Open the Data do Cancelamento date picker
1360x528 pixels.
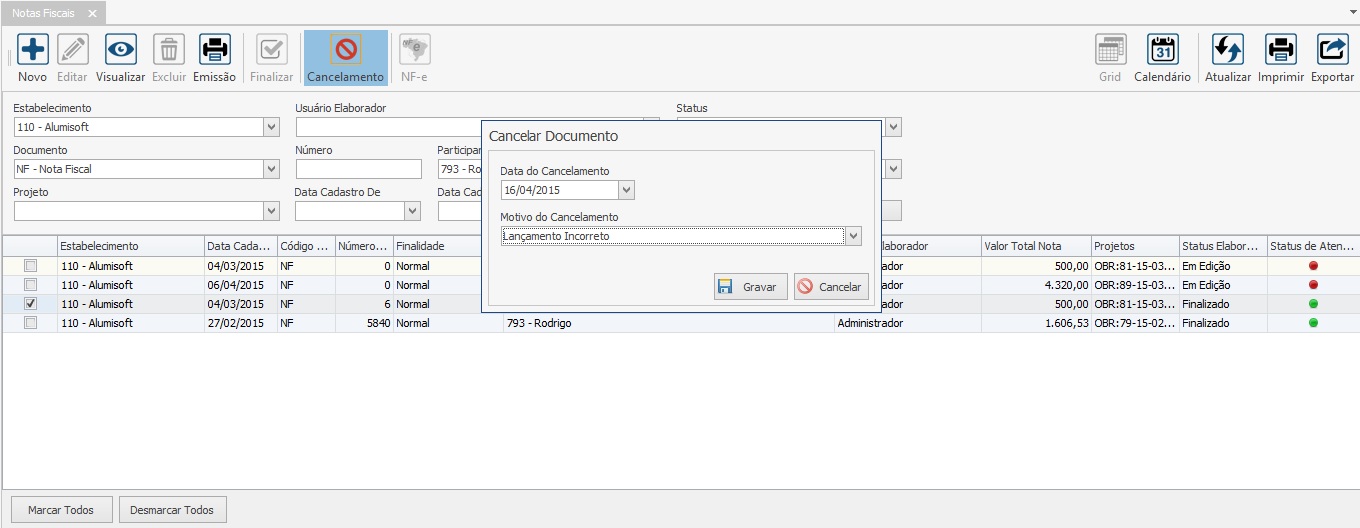[x=626, y=190]
